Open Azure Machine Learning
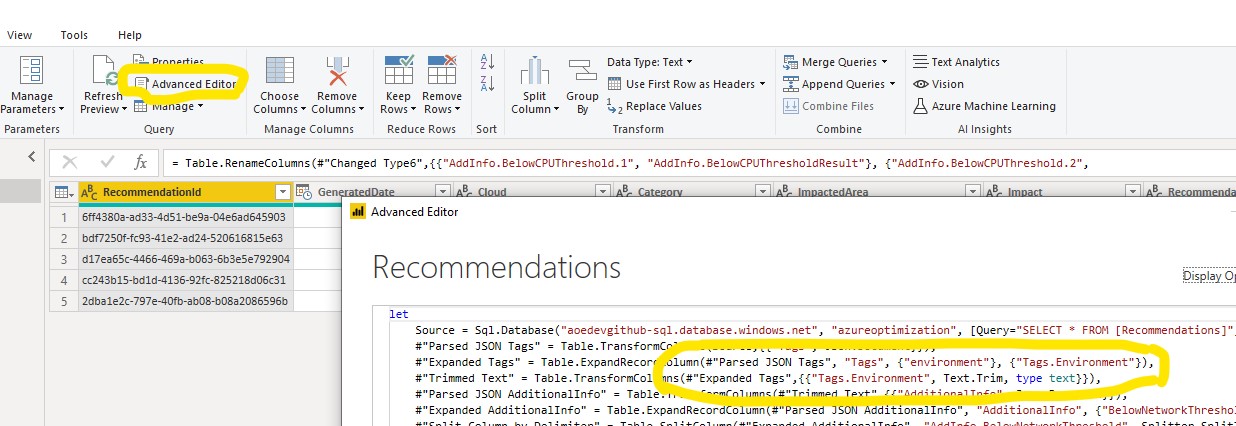The height and width of the screenshot is (426, 1236). pyautogui.click(x=984, y=106)
